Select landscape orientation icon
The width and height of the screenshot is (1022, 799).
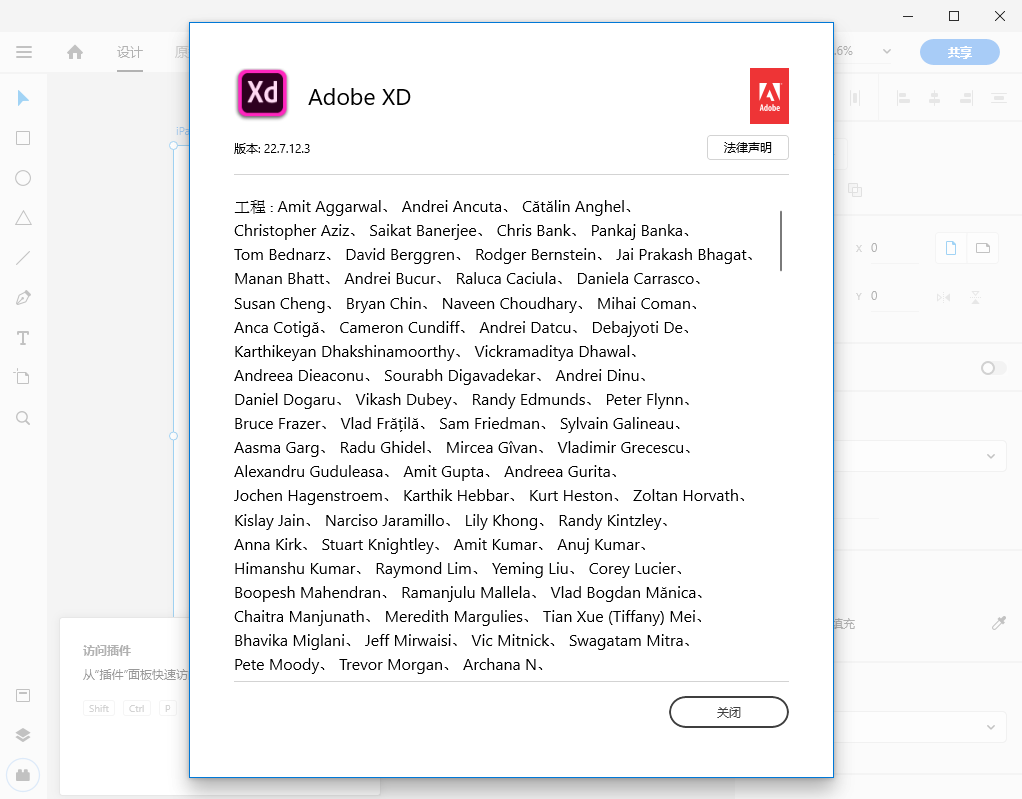tap(982, 248)
